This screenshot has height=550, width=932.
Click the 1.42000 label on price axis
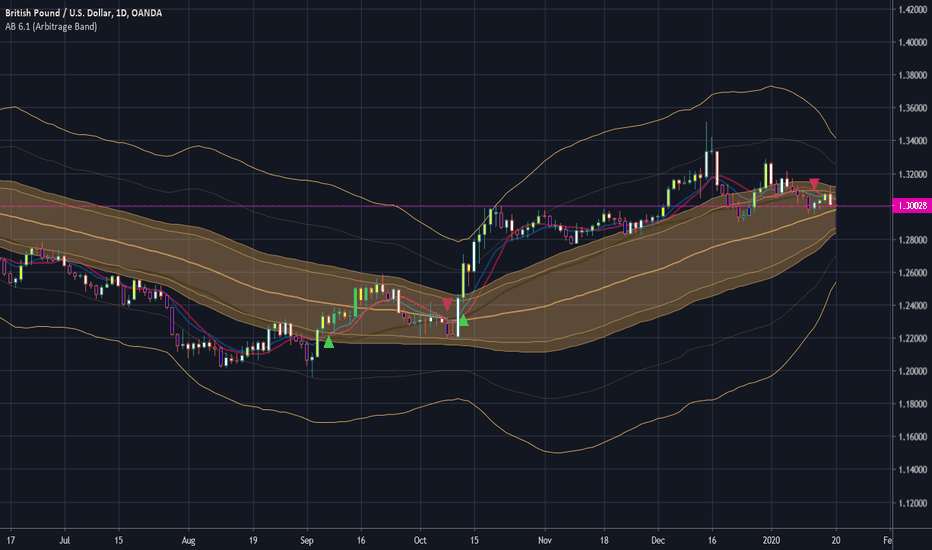click(908, 10)
